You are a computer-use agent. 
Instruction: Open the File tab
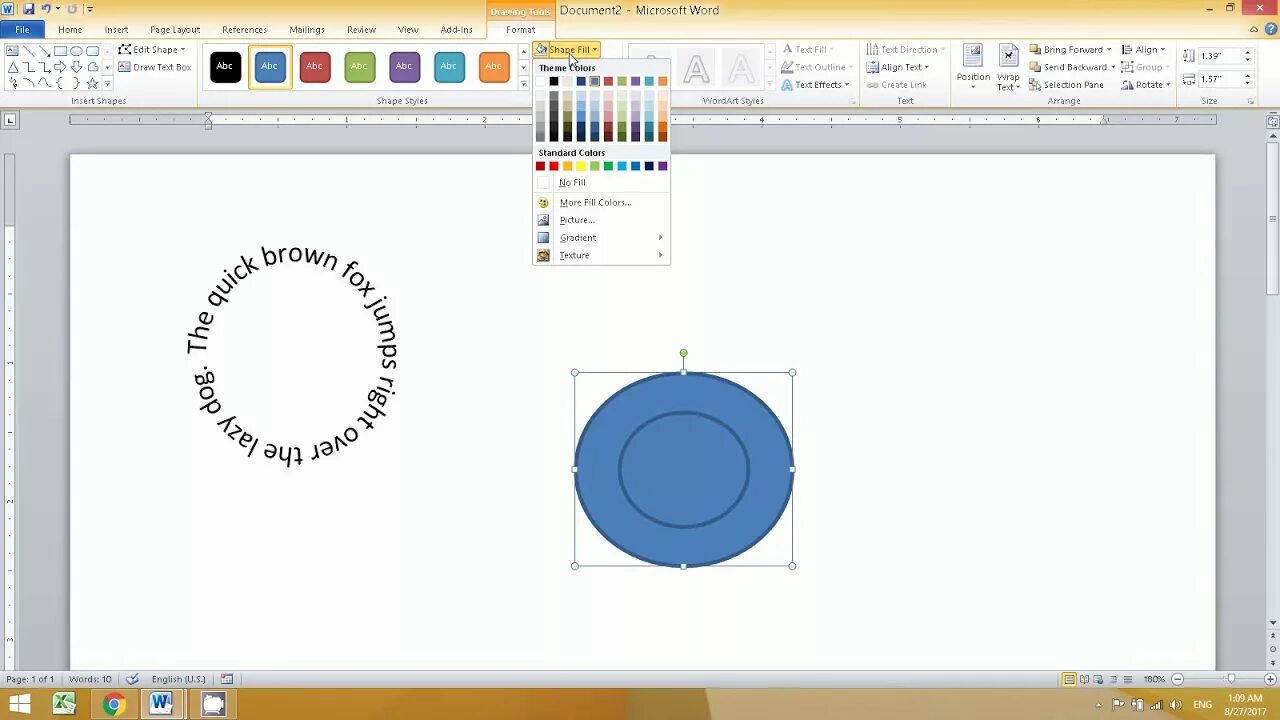tap(22, 30)
